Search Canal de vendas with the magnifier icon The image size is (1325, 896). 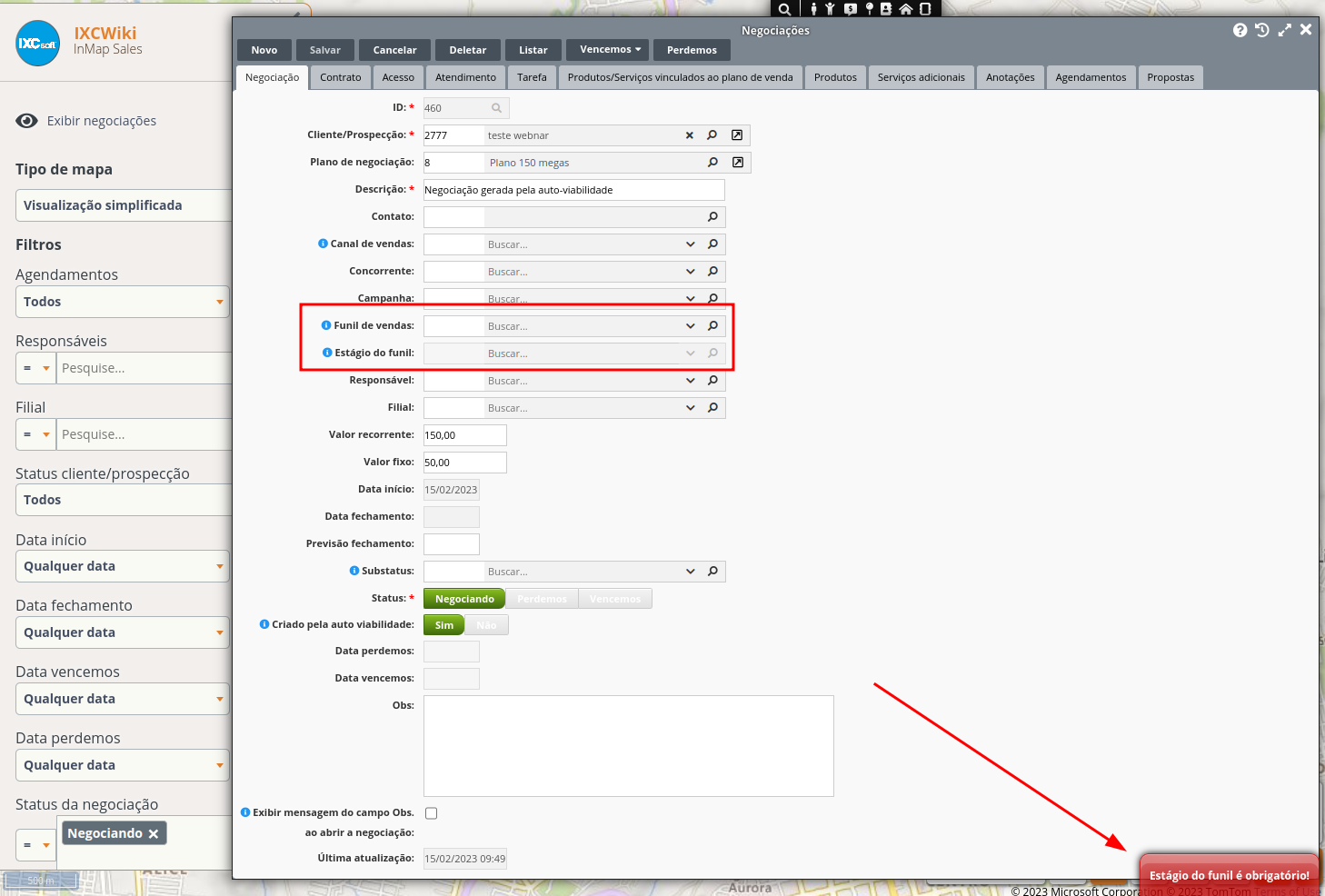click(x=712, y=244)
